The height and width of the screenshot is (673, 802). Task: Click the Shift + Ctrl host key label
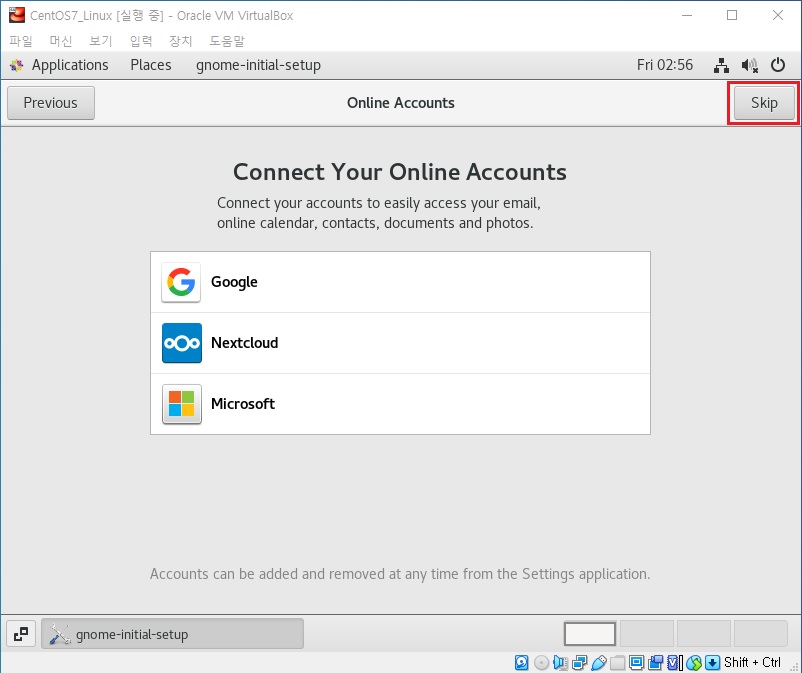tap(752, 663)
